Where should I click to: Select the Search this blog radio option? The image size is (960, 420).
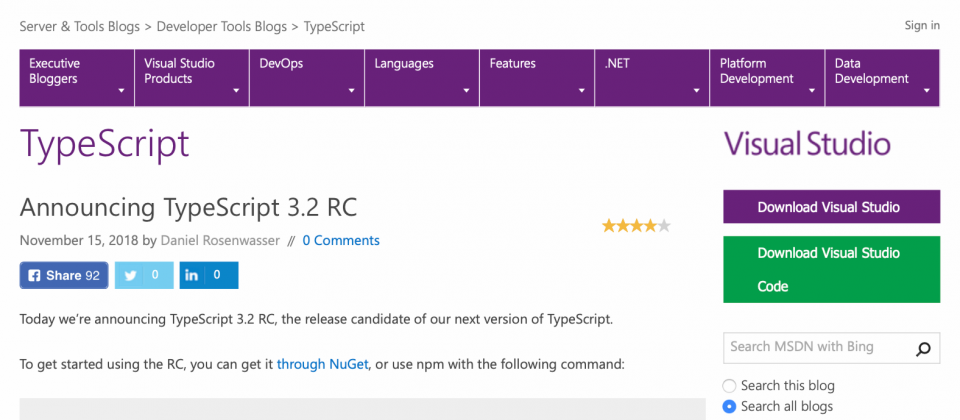pos(729,386)
